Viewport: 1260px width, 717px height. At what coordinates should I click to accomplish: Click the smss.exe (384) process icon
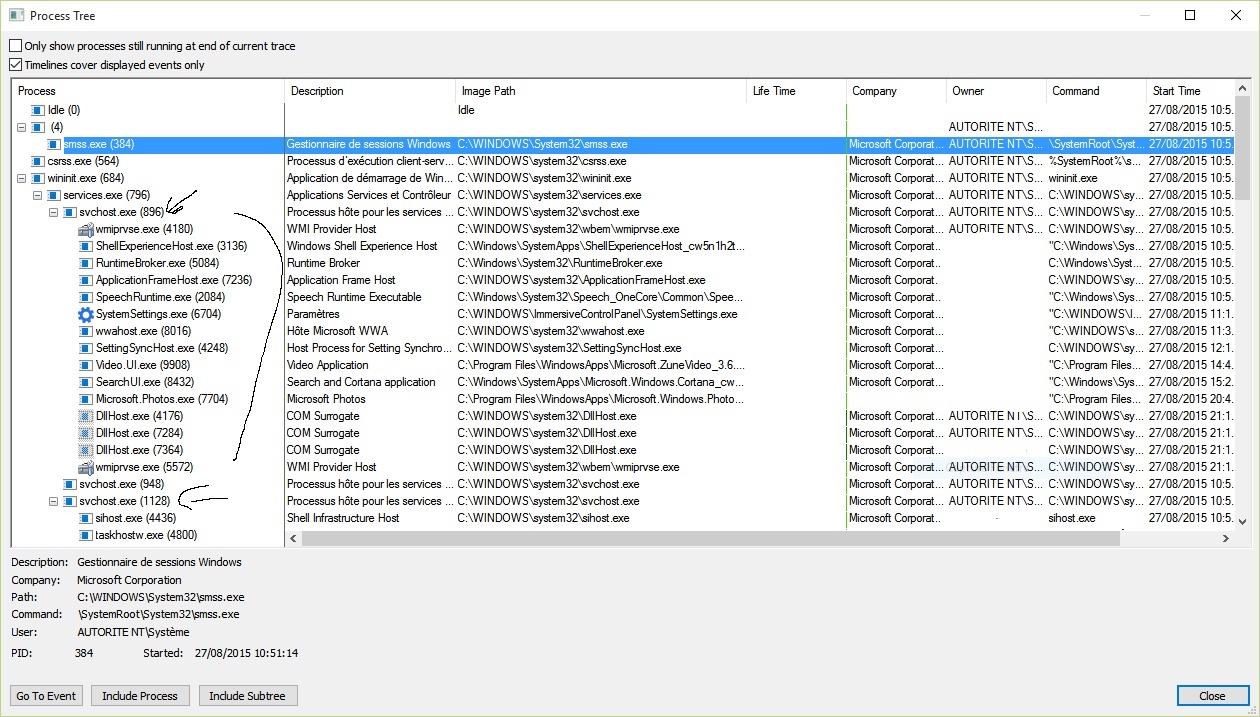[54, 144]
